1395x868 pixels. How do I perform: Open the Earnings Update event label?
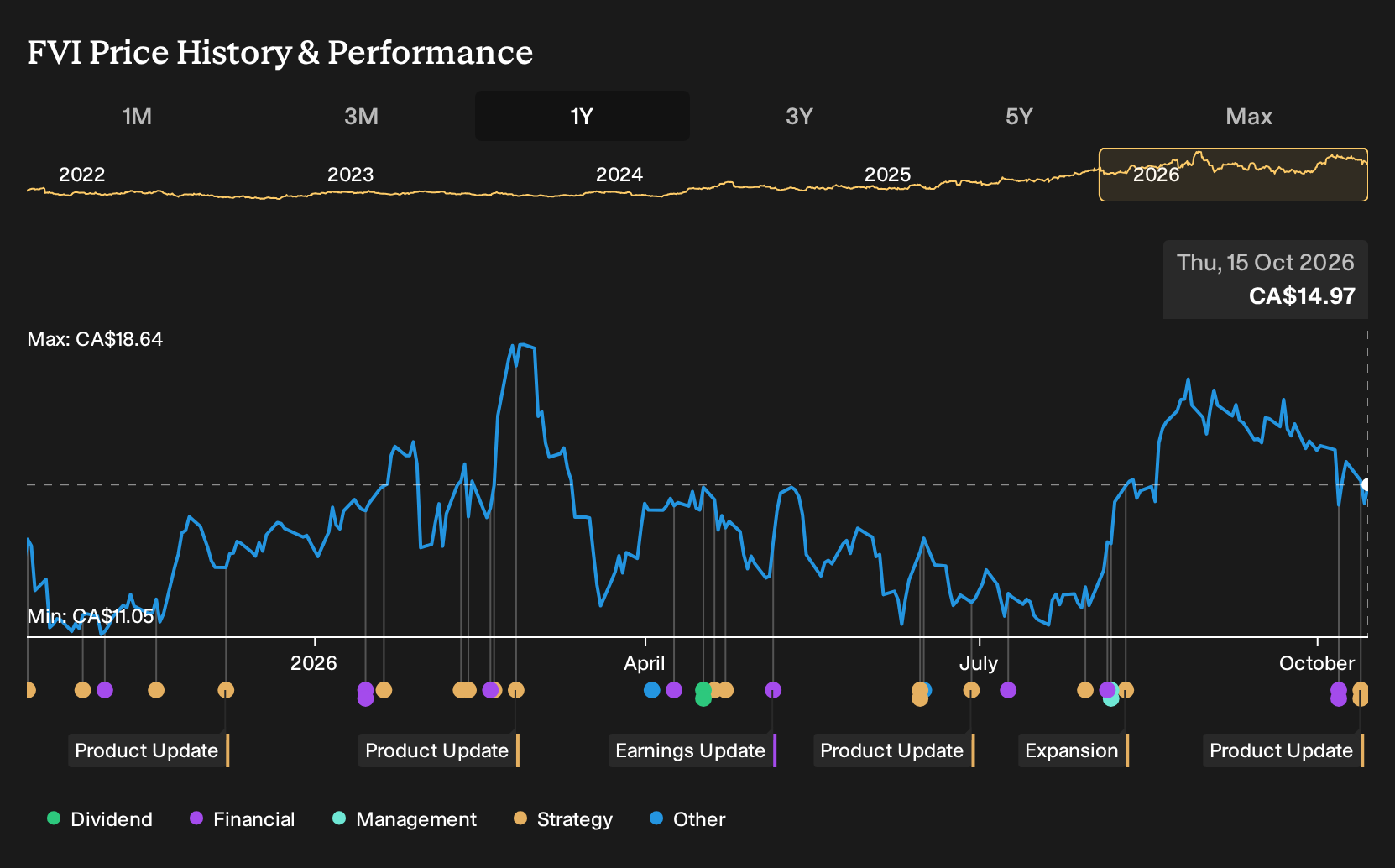(692, 750)
